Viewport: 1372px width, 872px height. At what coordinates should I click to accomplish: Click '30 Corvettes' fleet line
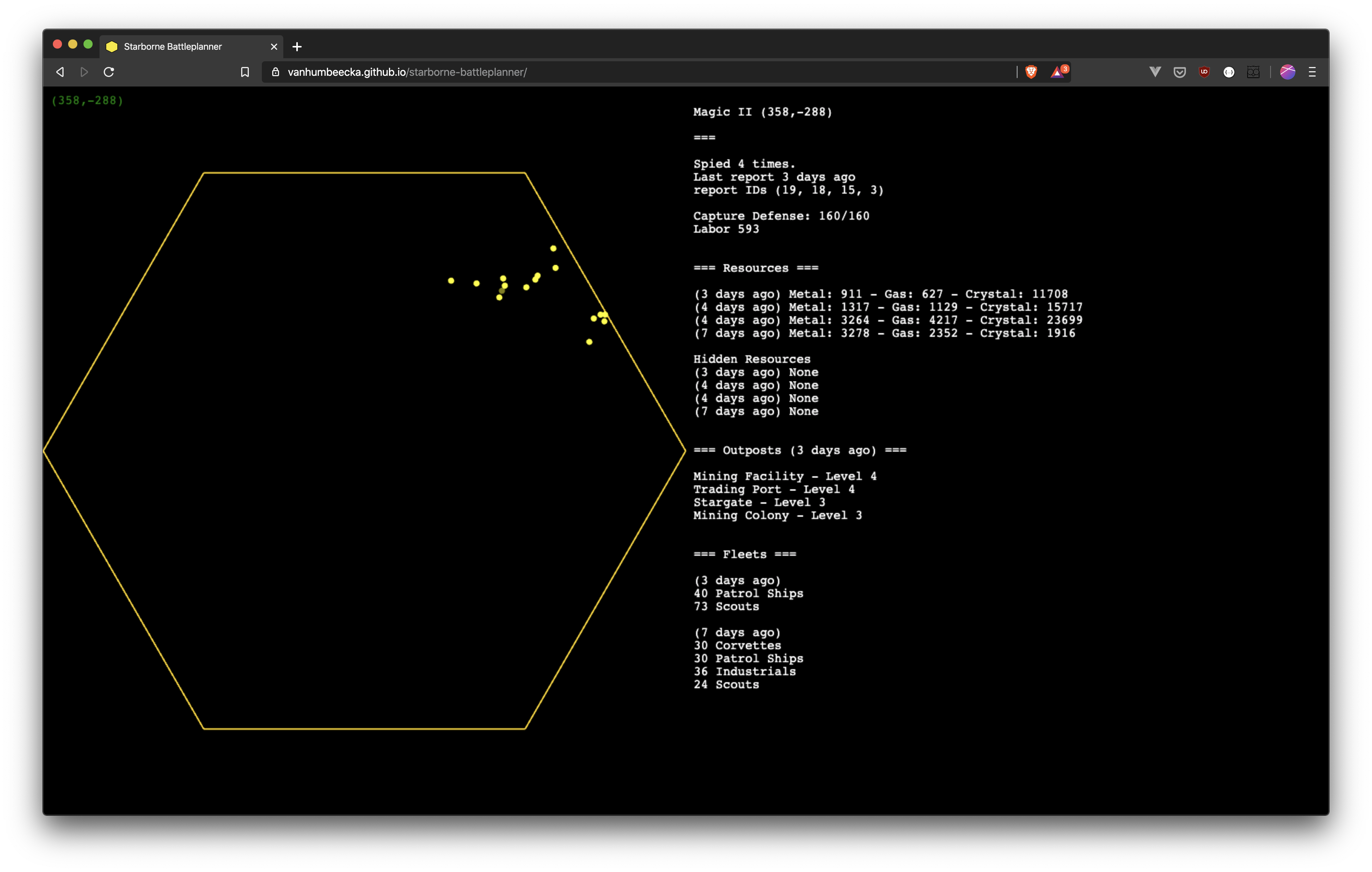[737, 646]
